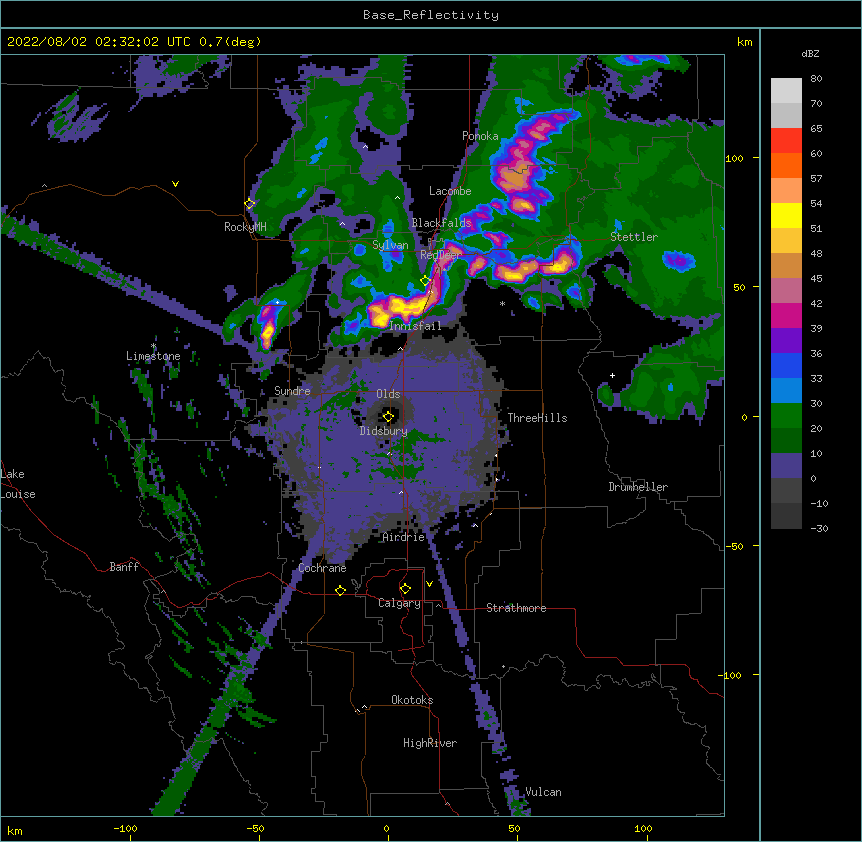Click the purple 36-39 dBZ legend swatch
This screenshot has width=862, height=842.
click(x=786, y=341)
